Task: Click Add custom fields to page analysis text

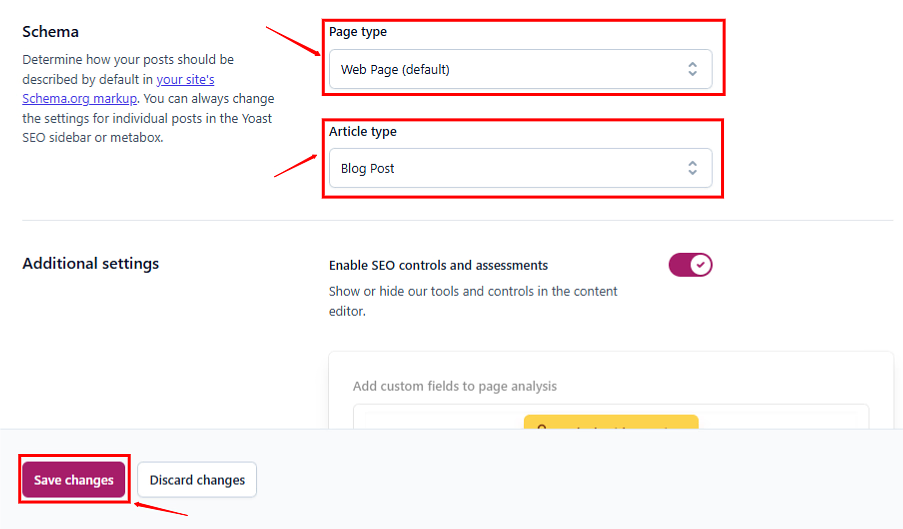Action: 455,386
